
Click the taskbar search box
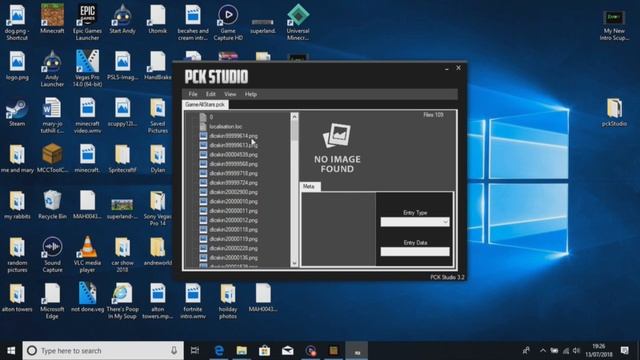(103, 351)
